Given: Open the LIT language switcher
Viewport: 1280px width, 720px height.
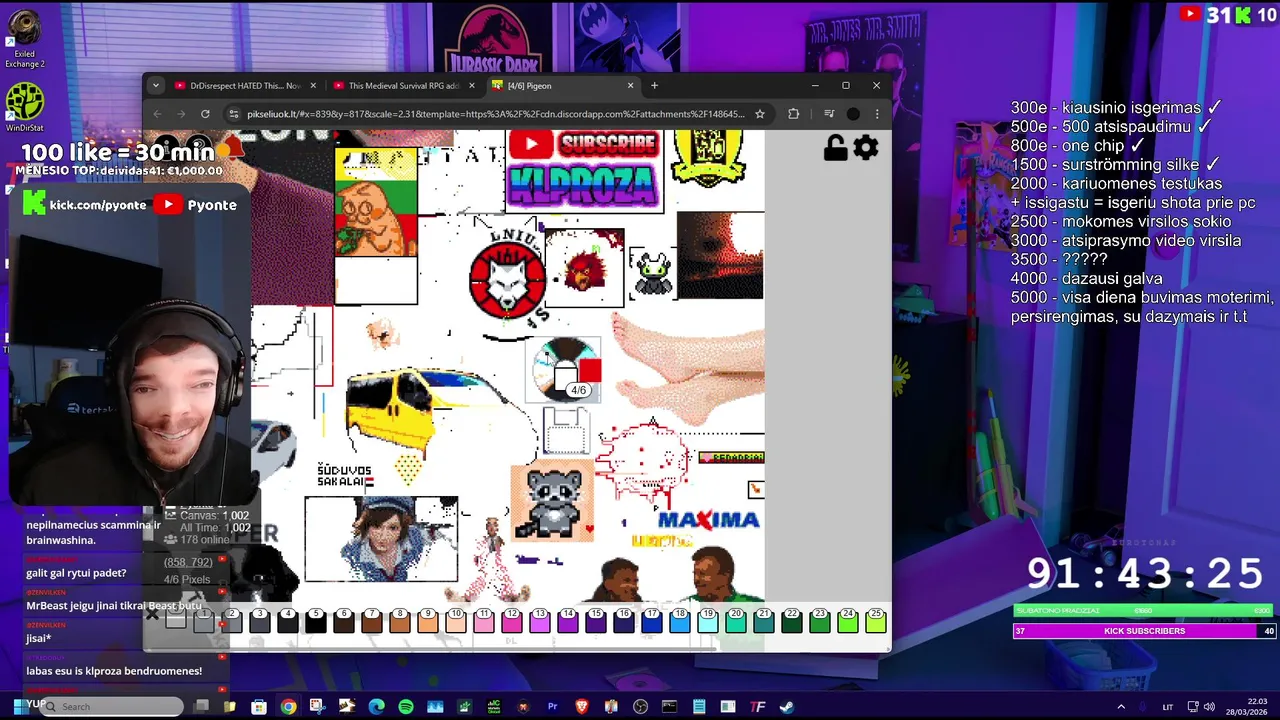Looking at the screenshot, I should click(x=1167, y=707).
